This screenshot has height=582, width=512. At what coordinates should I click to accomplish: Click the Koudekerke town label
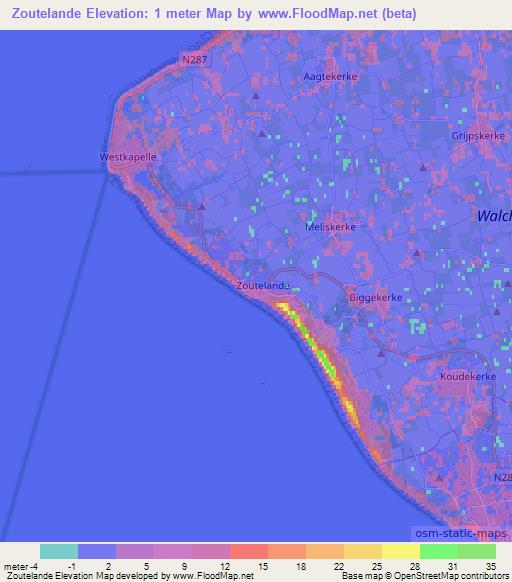point(468,376)
